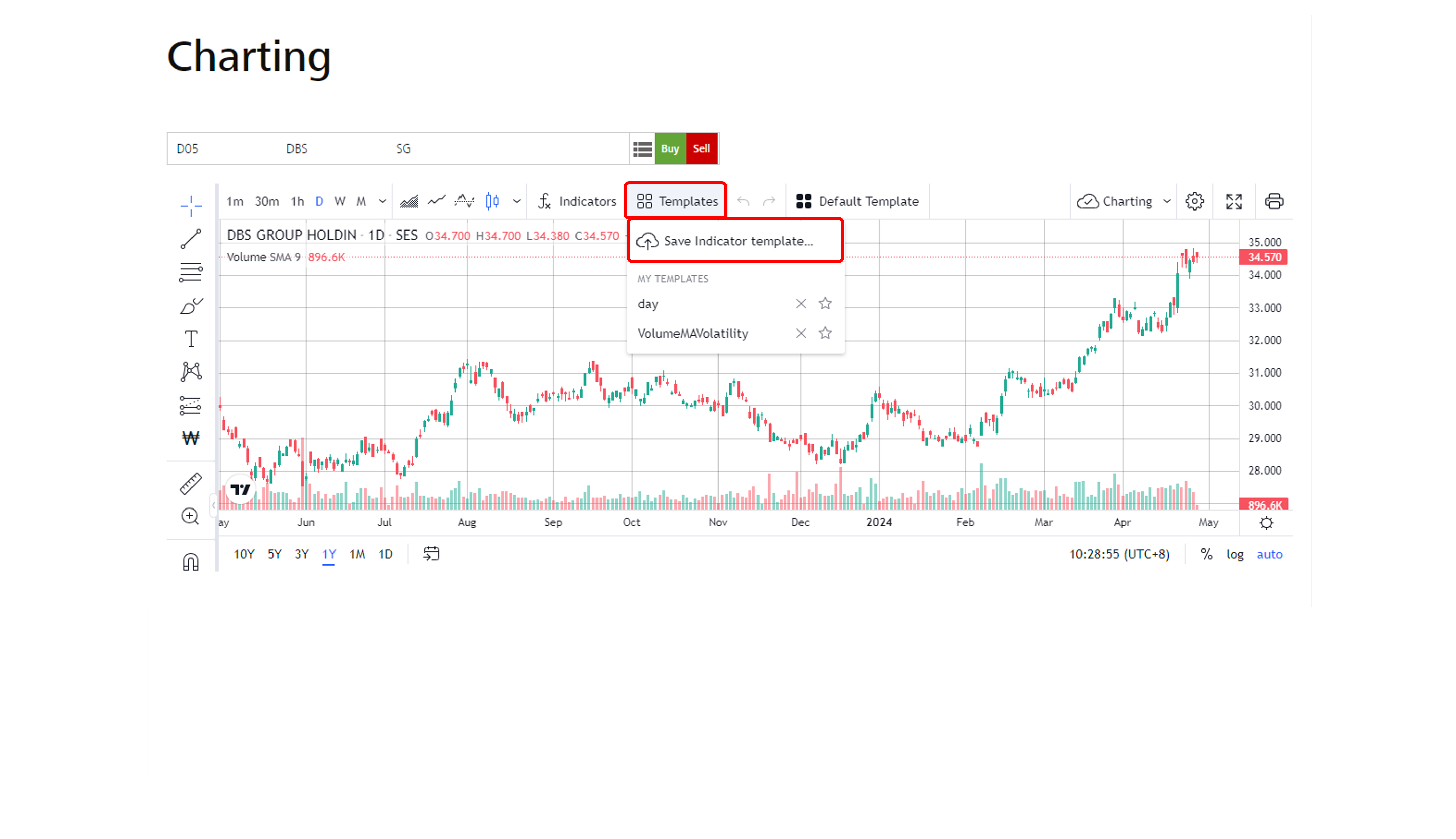Enter fullscreen mode with expand icon
1456x839 pixels.
(1234, 201)
